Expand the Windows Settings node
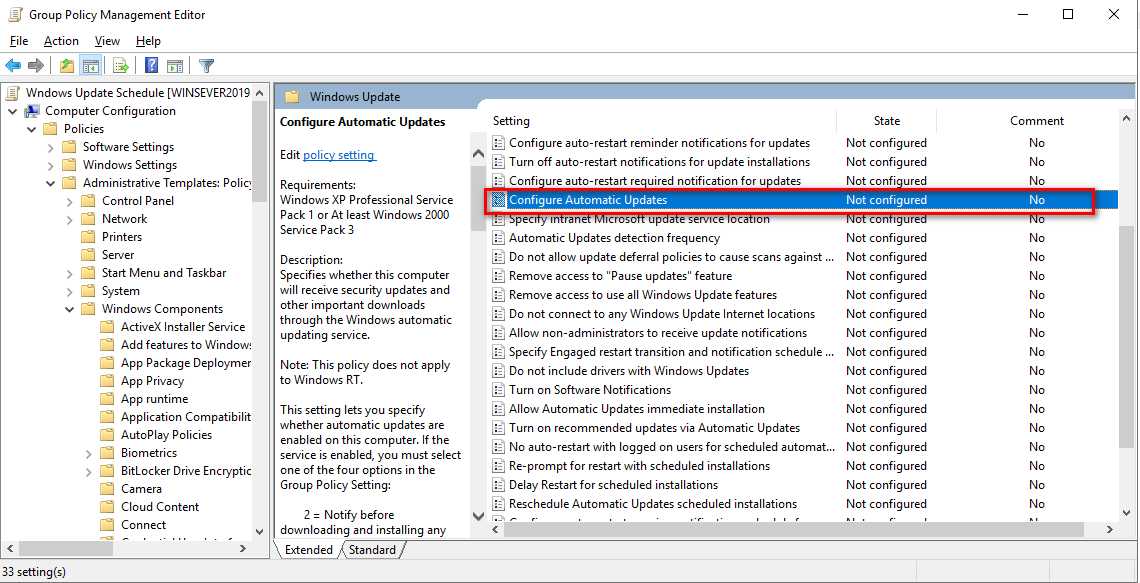Viewport: 1140px width, 583px height. pos(50,166)
